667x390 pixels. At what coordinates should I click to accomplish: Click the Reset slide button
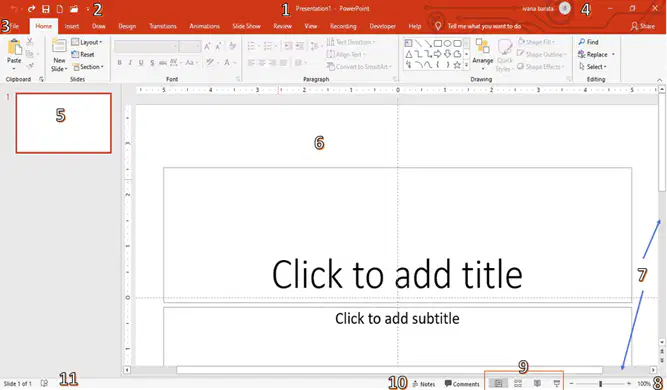[83, 54]
